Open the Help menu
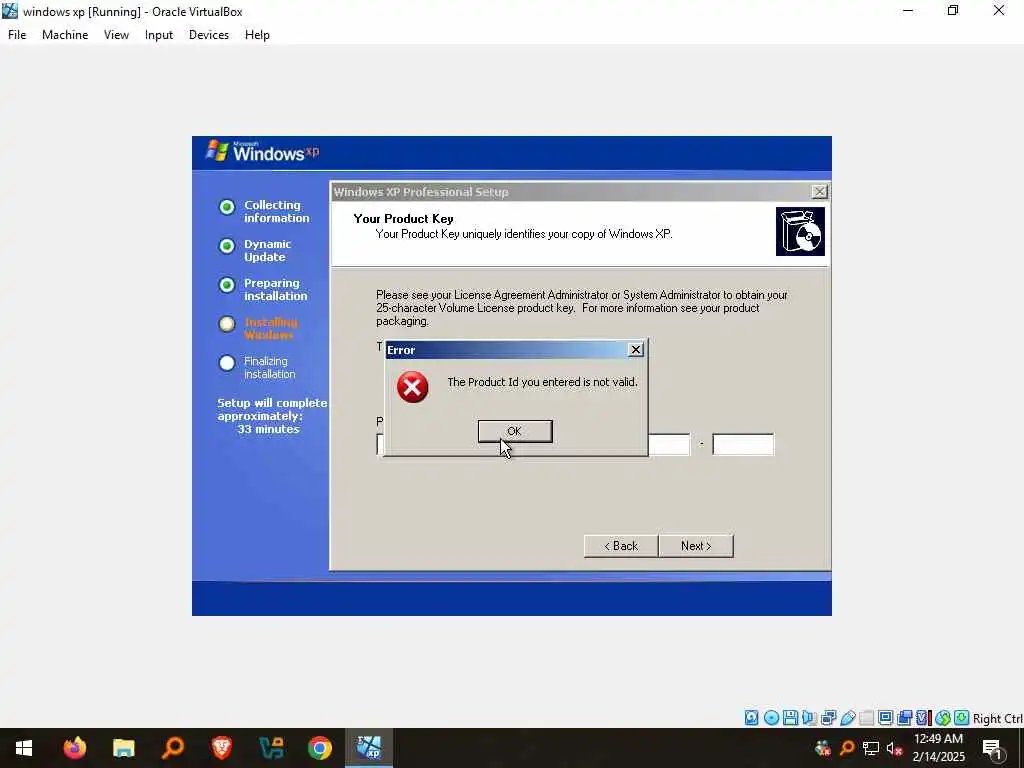Screen dimensions: 1024x768 (x=257, y=35)
